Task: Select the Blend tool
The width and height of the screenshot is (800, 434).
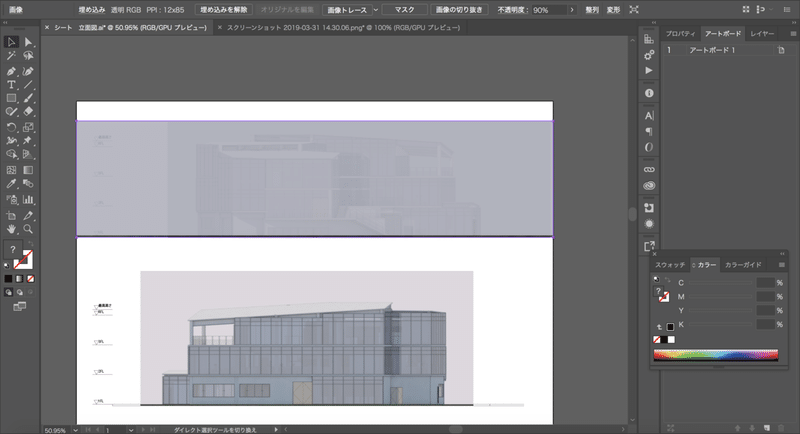Action: 28,184
